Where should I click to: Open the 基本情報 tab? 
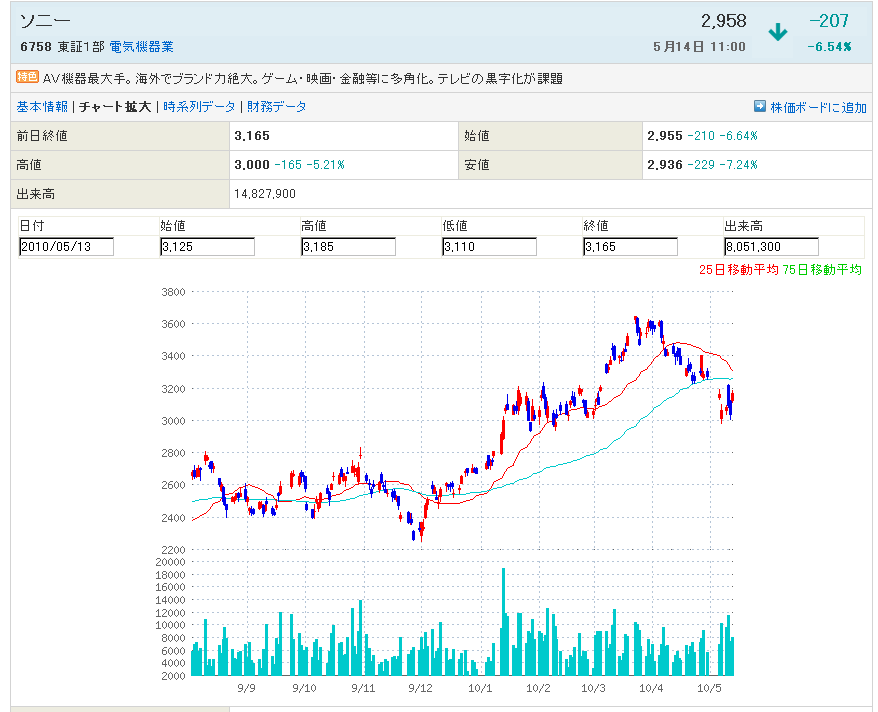point(42,107)
